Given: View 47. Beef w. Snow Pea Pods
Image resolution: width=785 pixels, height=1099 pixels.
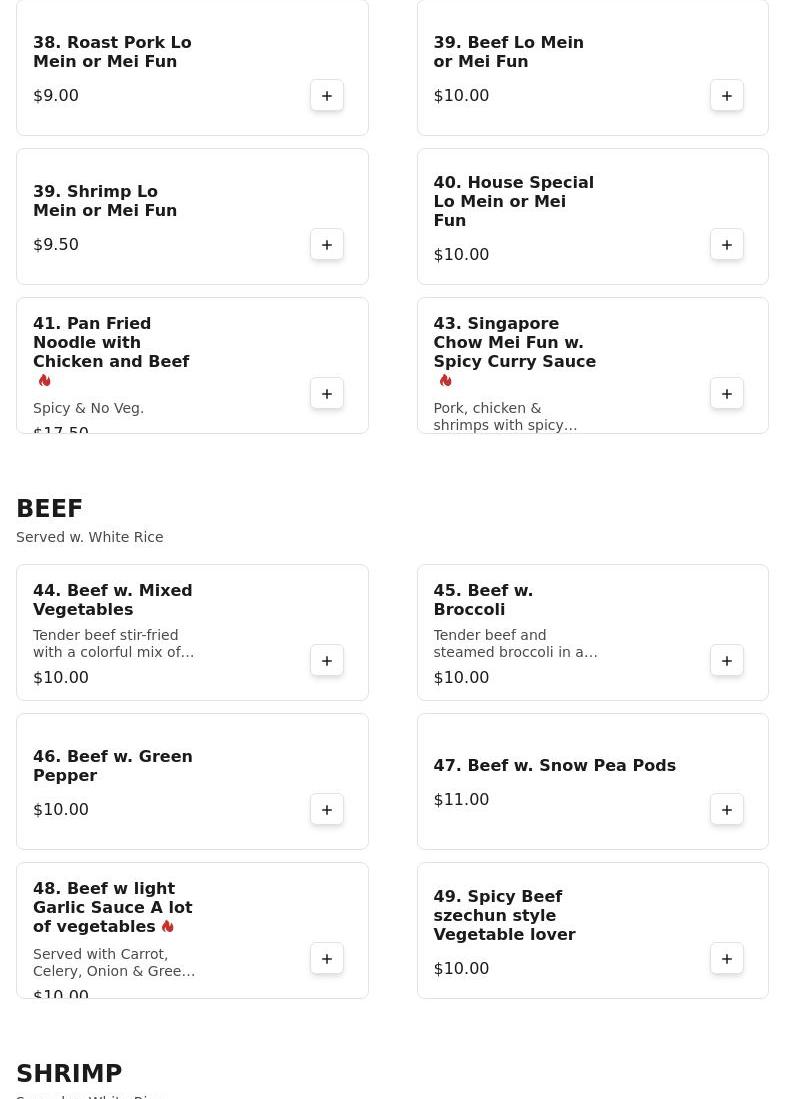Looking at the screenshot, I should point(554,766).
